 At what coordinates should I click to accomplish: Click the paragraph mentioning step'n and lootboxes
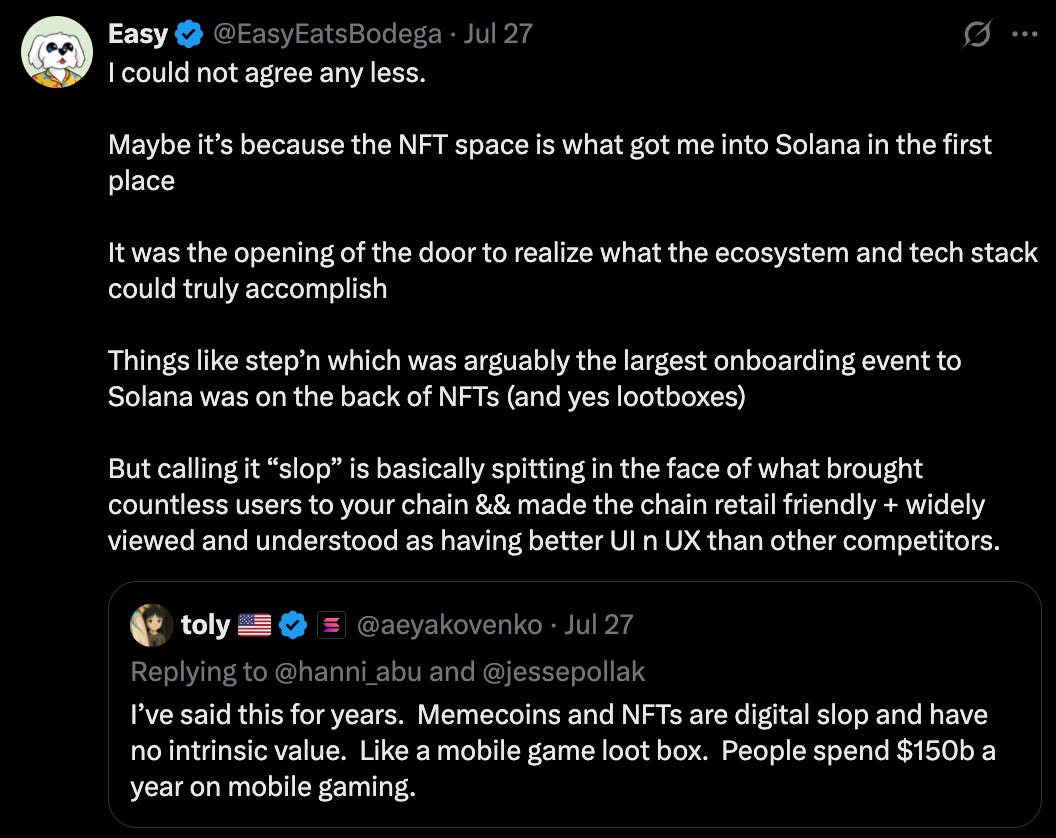click(534, 378)
